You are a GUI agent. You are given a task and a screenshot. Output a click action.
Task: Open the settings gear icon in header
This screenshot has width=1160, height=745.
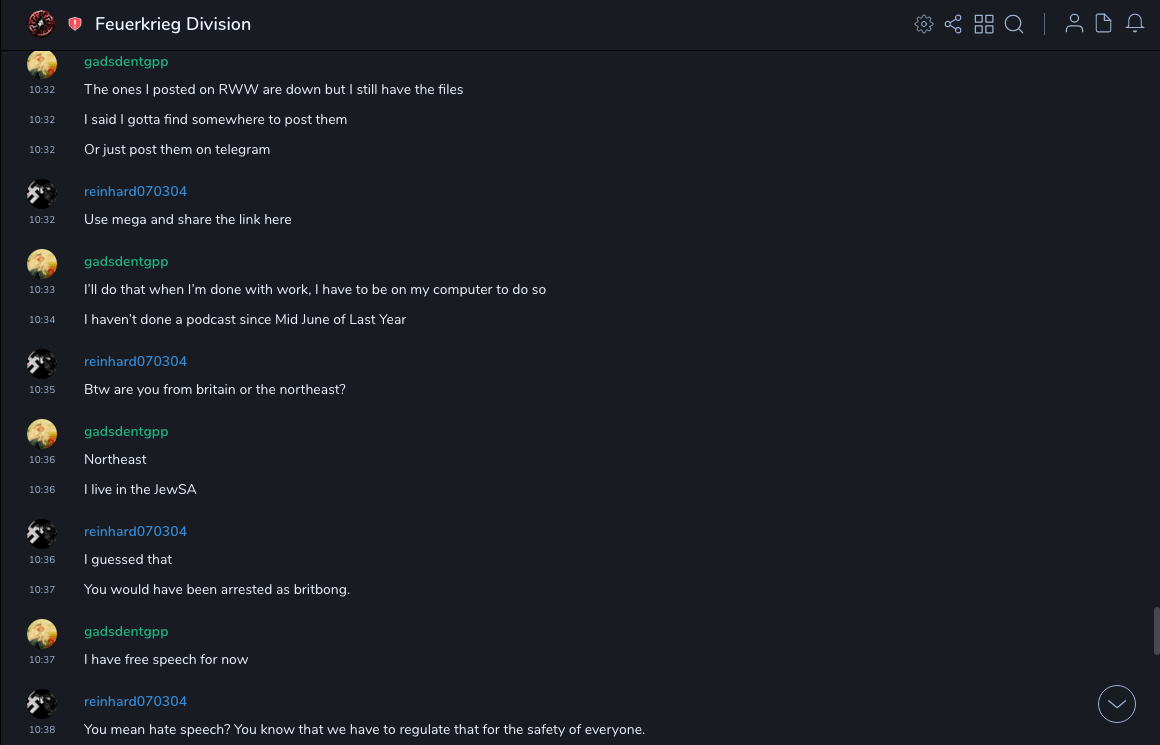[x=924, y=24]
